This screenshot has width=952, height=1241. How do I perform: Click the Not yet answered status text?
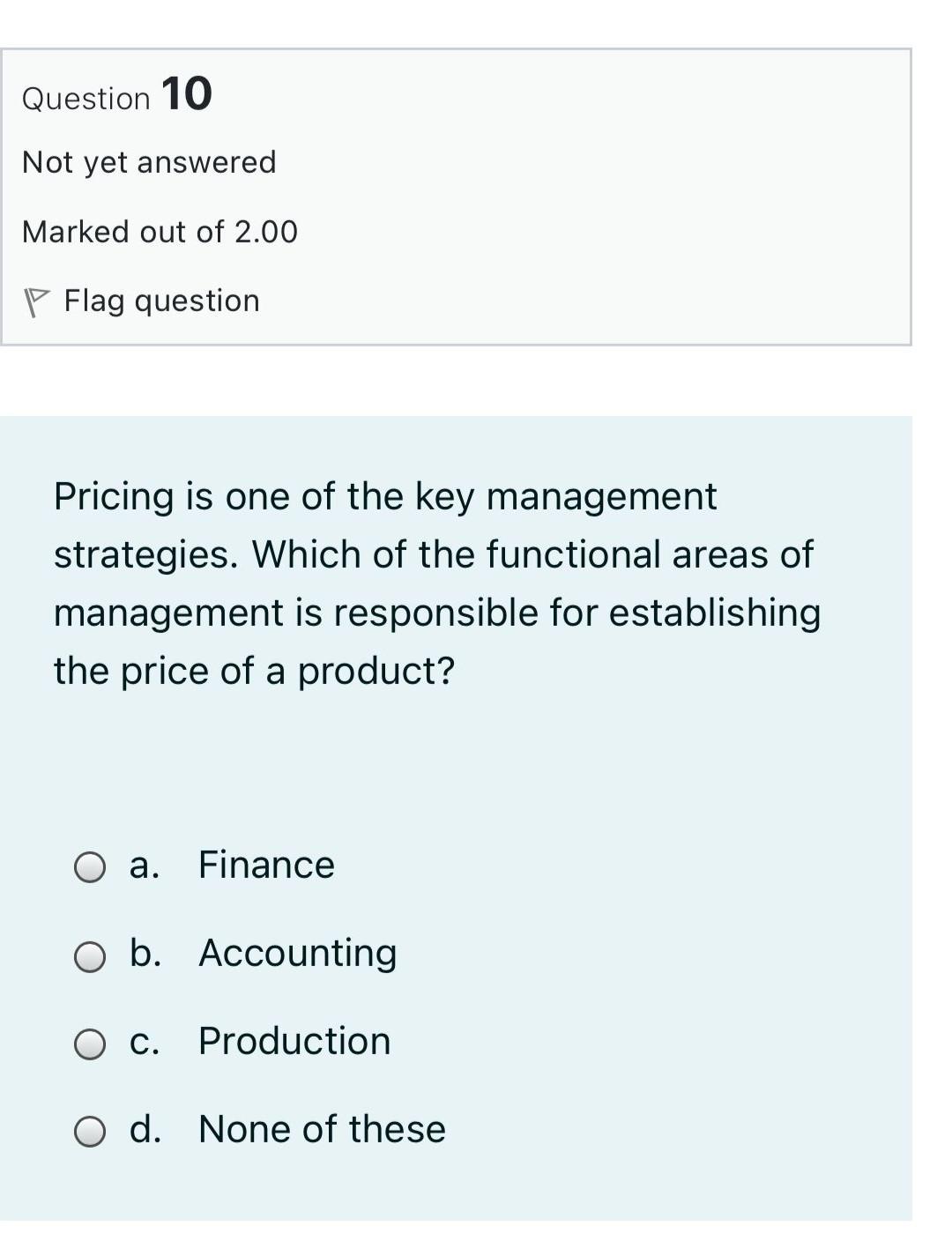point(148,161)
